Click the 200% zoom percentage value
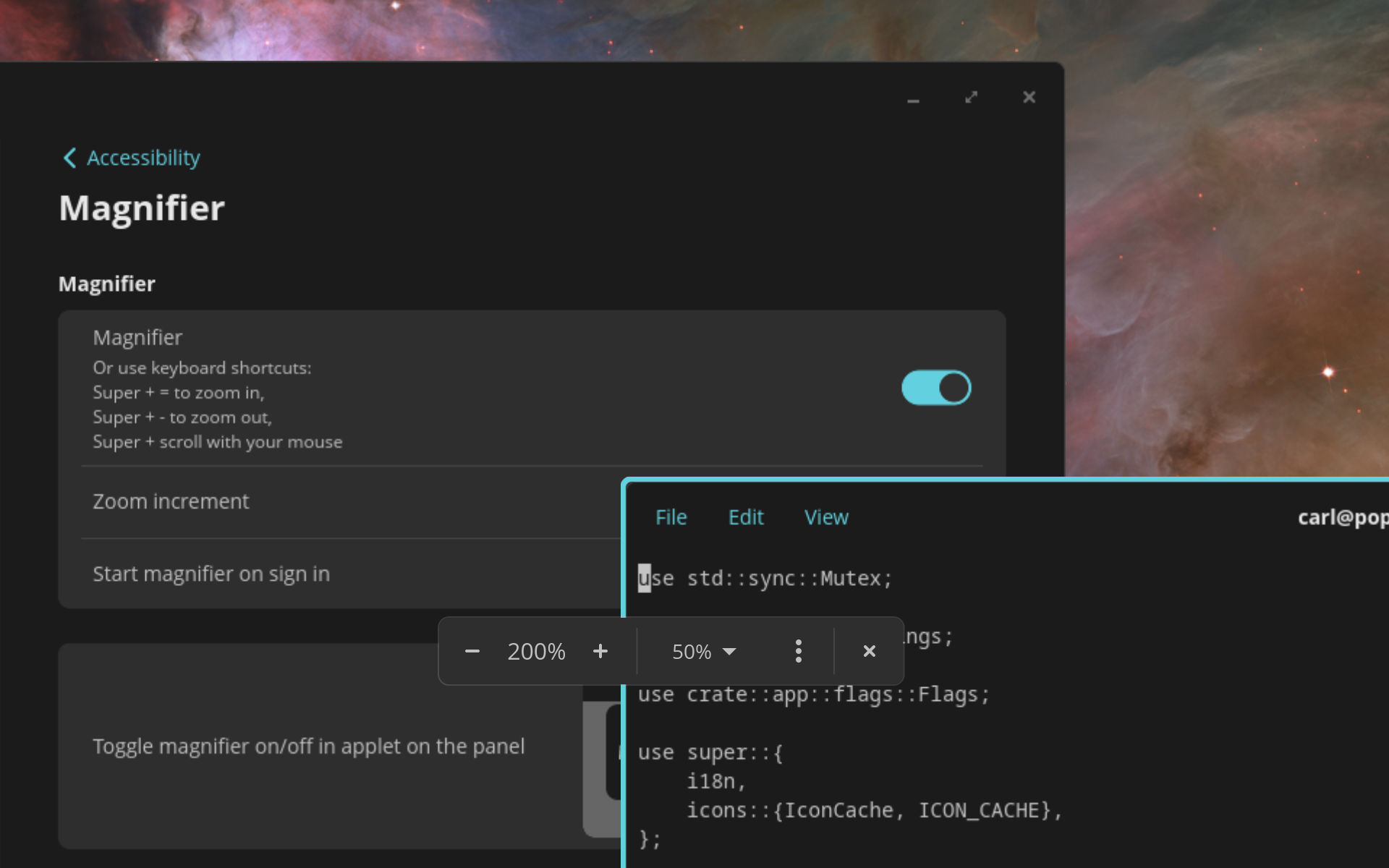Screen dimensions: 1389x868 click(x=536, y=651)
